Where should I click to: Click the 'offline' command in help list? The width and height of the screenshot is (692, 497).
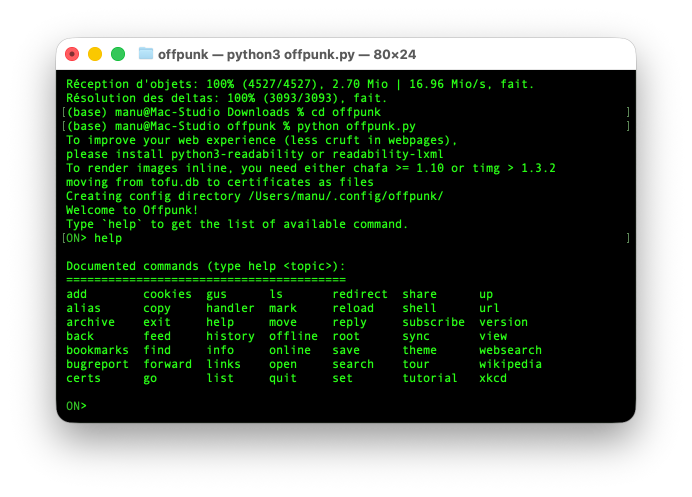[x=293, y=336]
